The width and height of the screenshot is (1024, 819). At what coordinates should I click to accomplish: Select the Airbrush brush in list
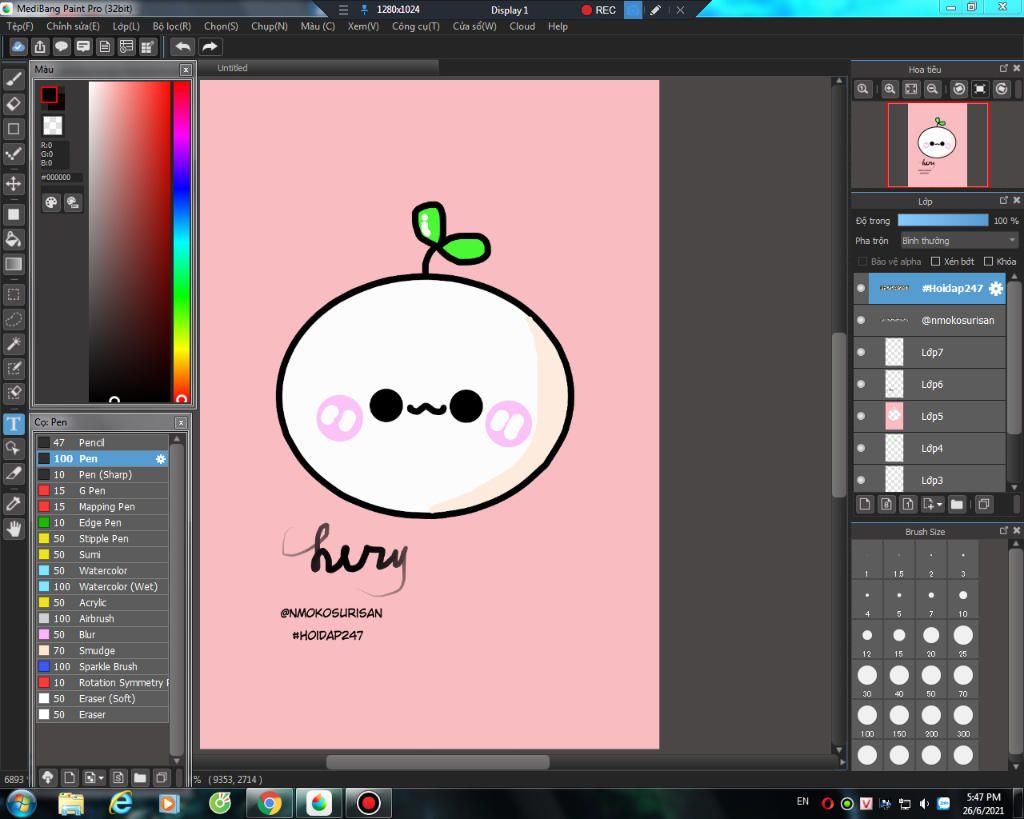coord(103,618)
